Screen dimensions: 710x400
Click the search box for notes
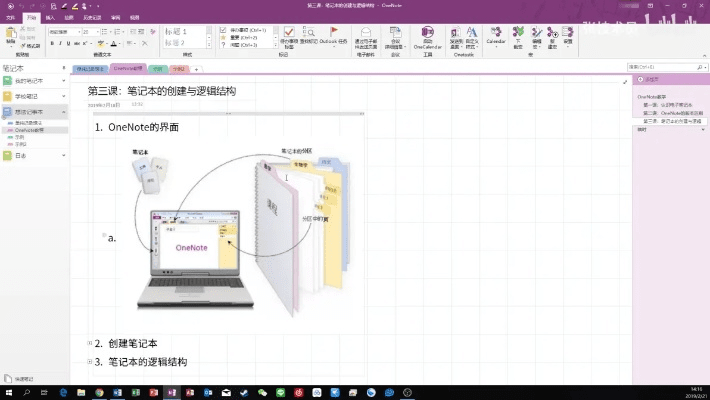point(665,67)
